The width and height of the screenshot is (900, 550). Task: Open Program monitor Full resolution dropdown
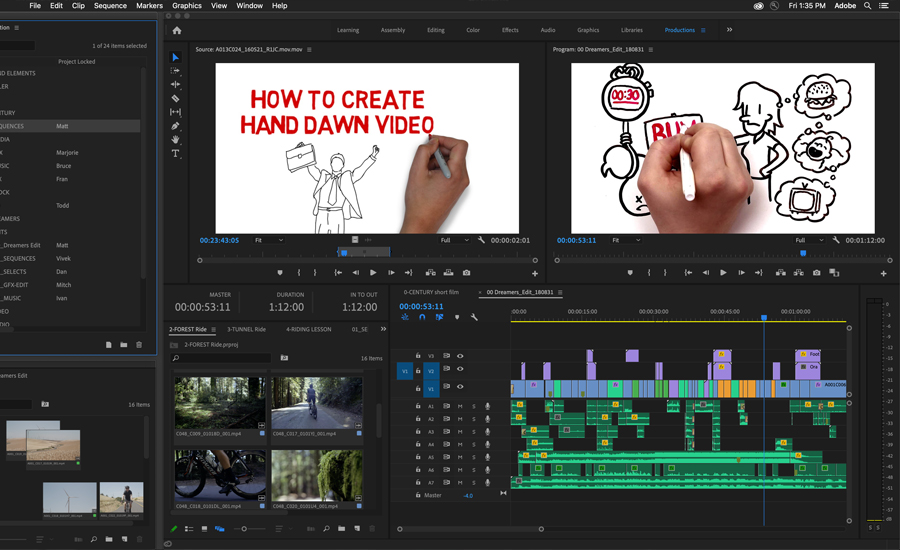click(809, 240)
